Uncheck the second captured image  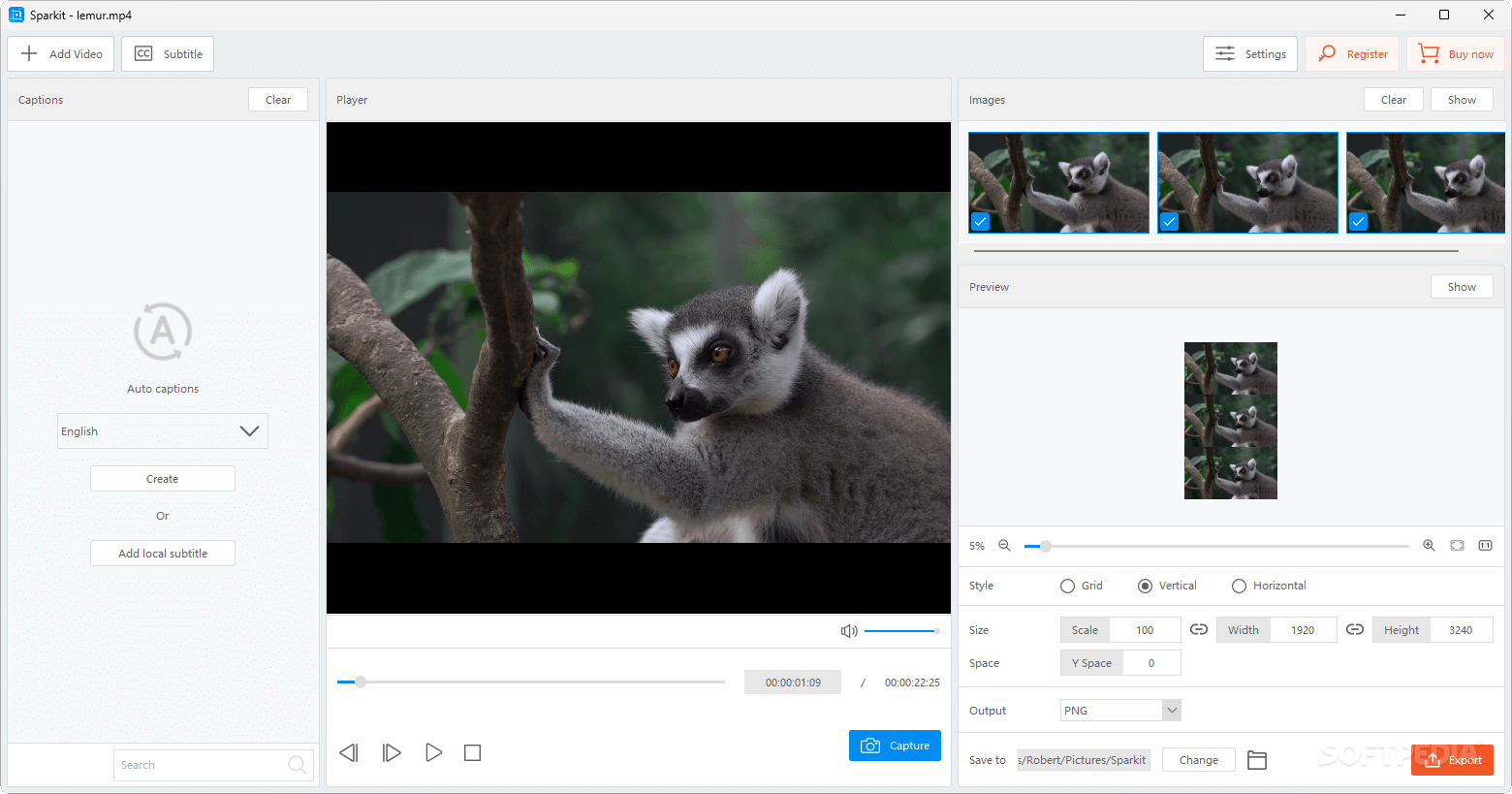click(x=1170, y=222)
